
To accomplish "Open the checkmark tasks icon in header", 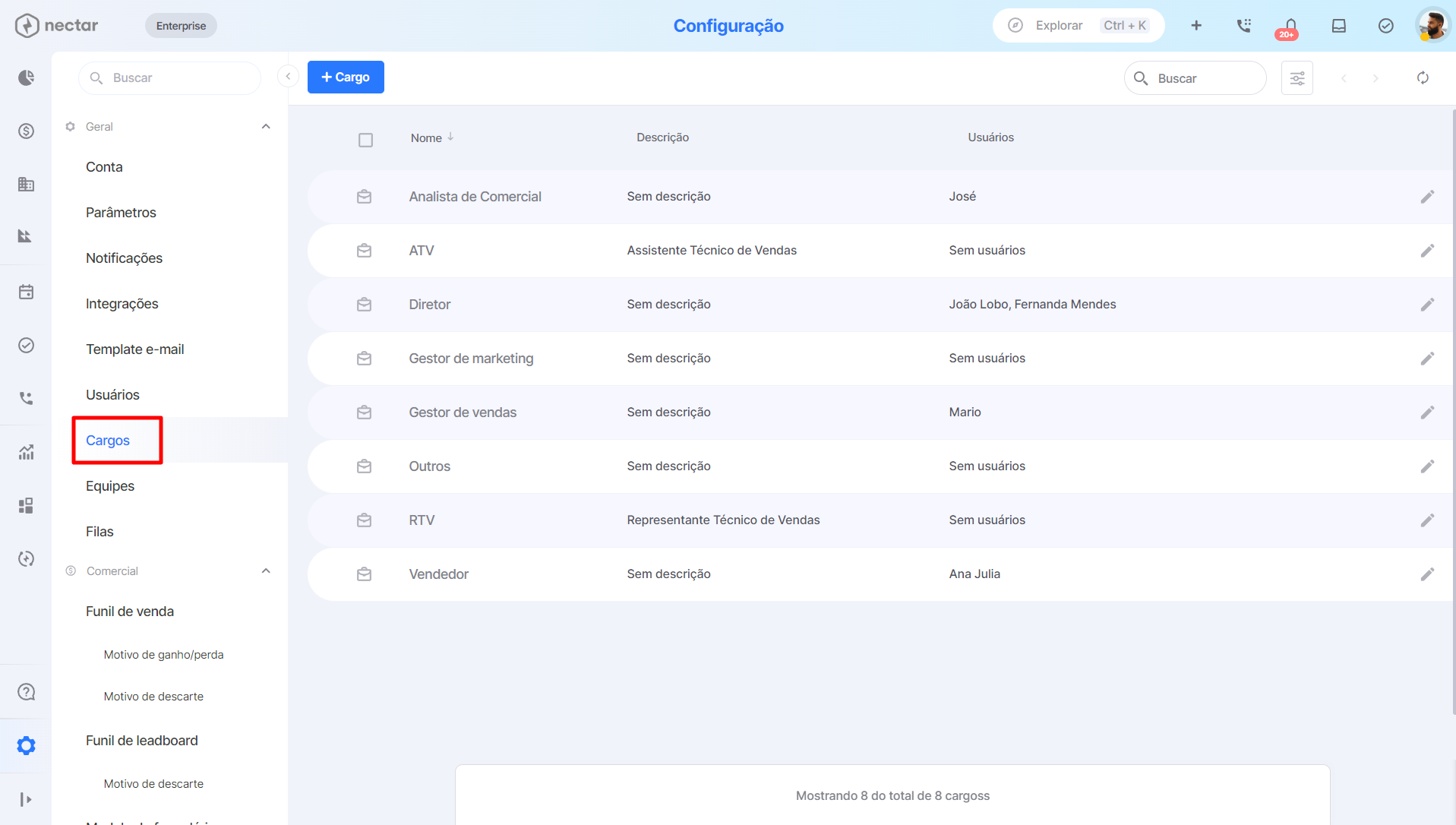I will (x=1385, y=26).
